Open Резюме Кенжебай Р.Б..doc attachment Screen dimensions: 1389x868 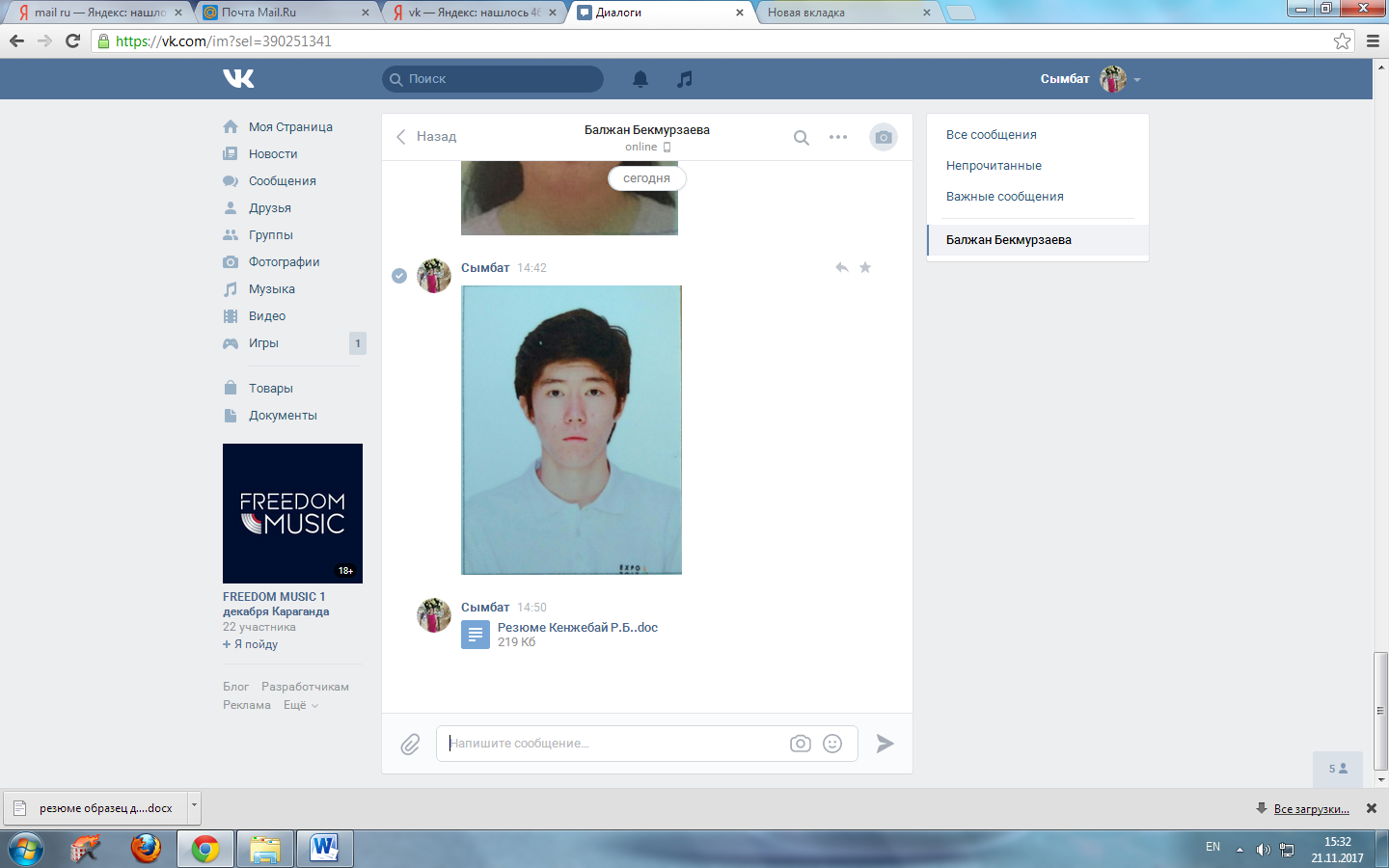click(x=577, y=627)
